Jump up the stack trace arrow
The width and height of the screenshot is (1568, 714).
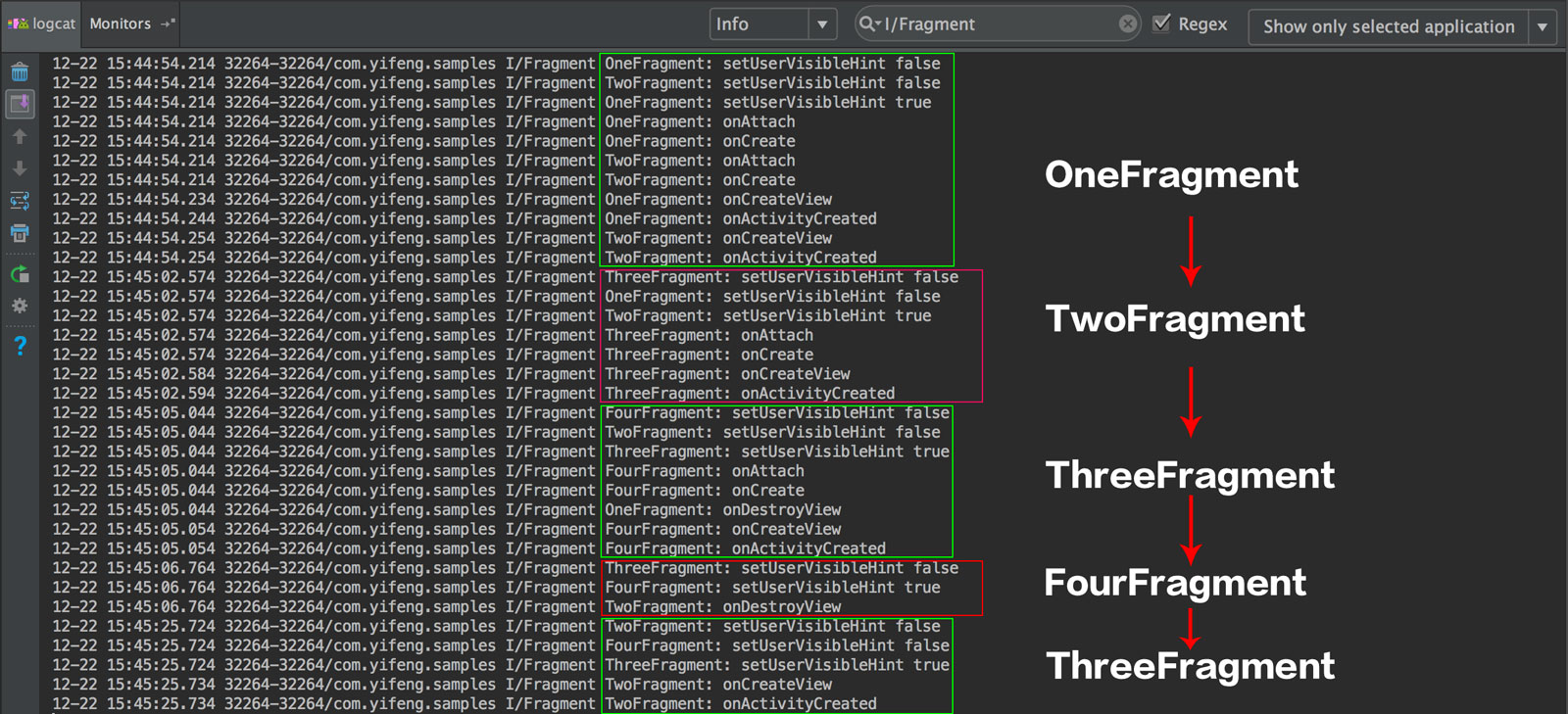[x=20, y=137]
